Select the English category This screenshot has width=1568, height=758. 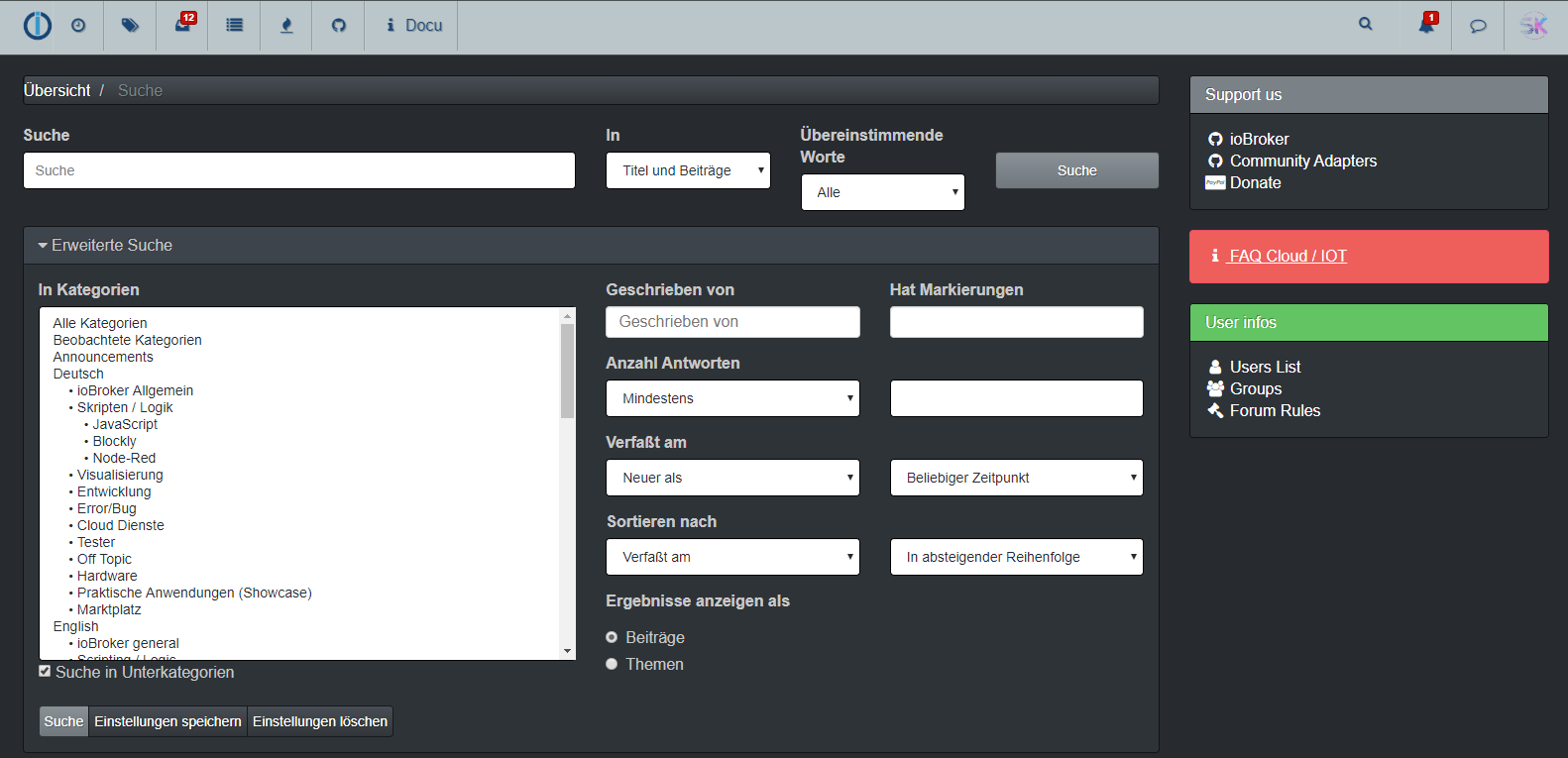(x=76, y=626)
